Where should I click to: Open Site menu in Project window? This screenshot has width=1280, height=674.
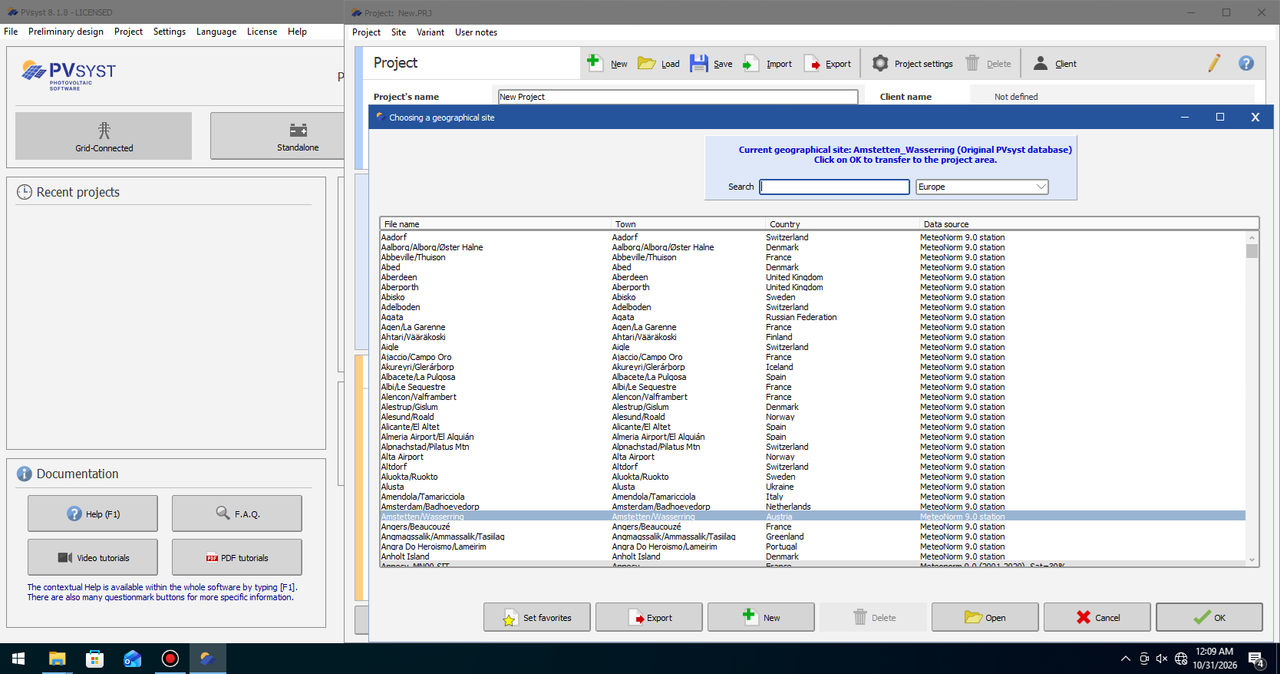click(398, 32)
